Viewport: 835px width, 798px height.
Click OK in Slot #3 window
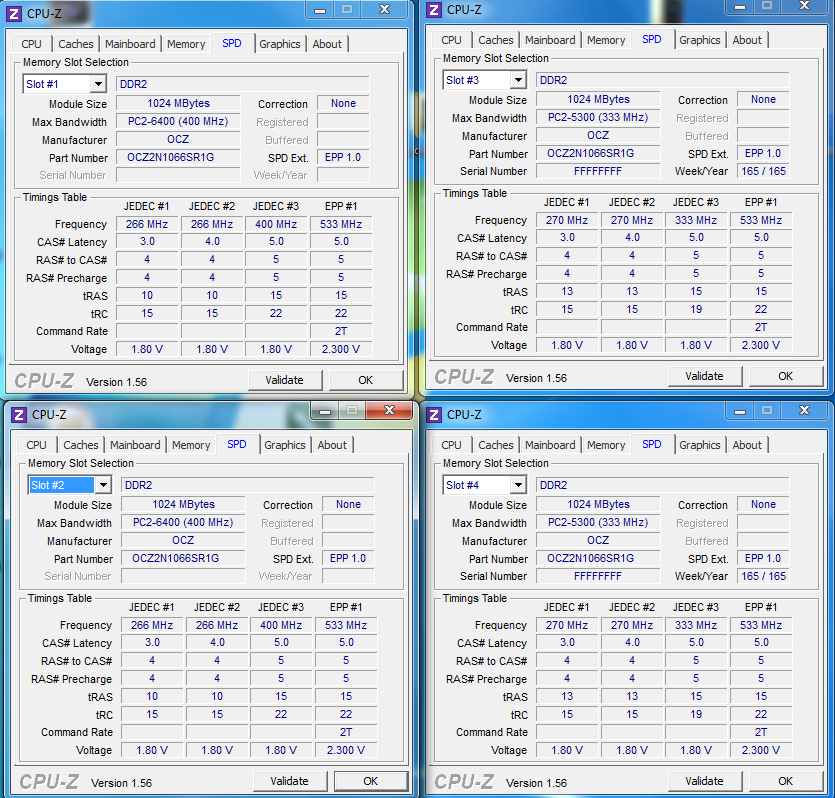click(x=785, y=376)
